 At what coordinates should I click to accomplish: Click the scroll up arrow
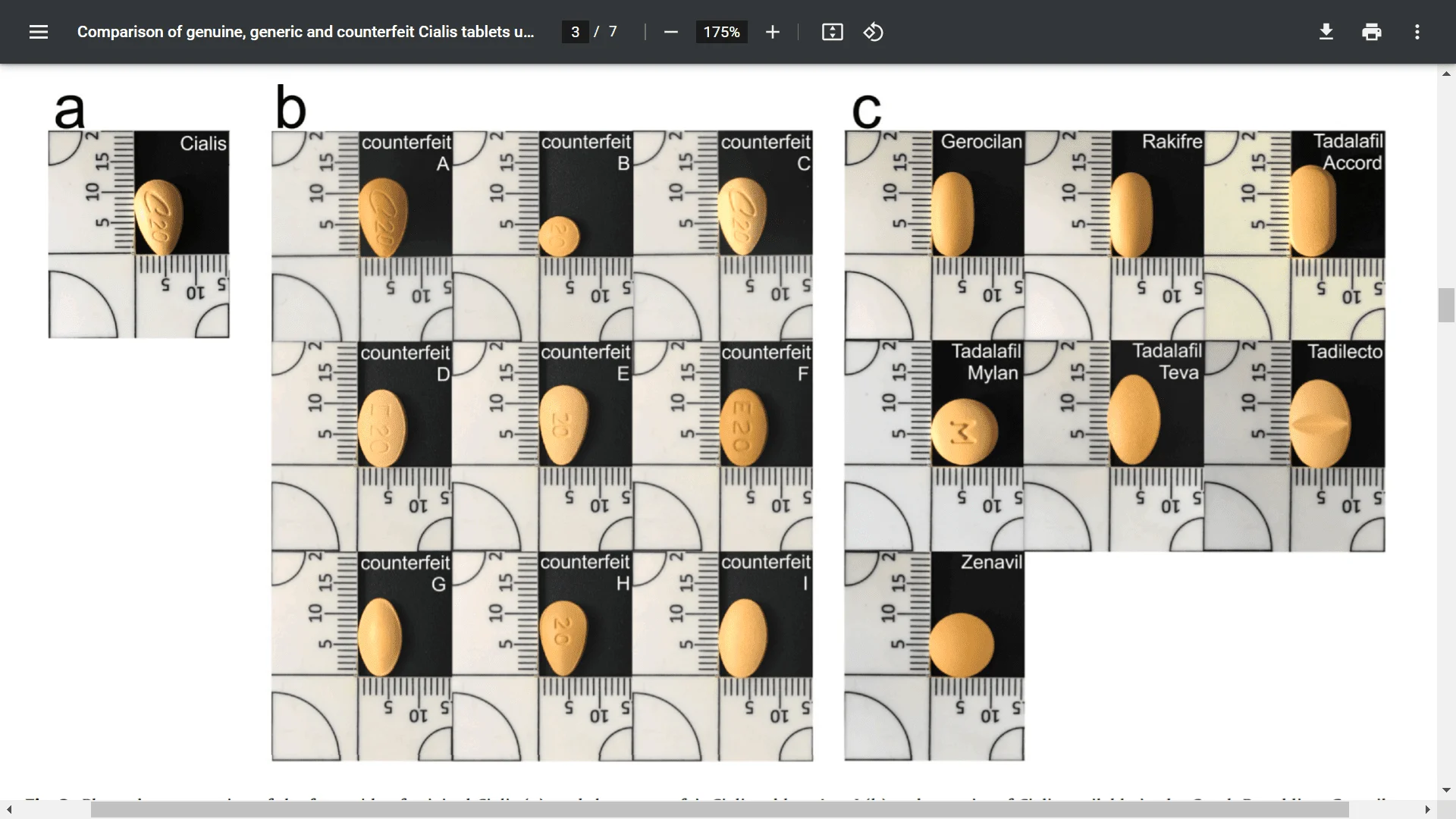tap(1446, 74)
